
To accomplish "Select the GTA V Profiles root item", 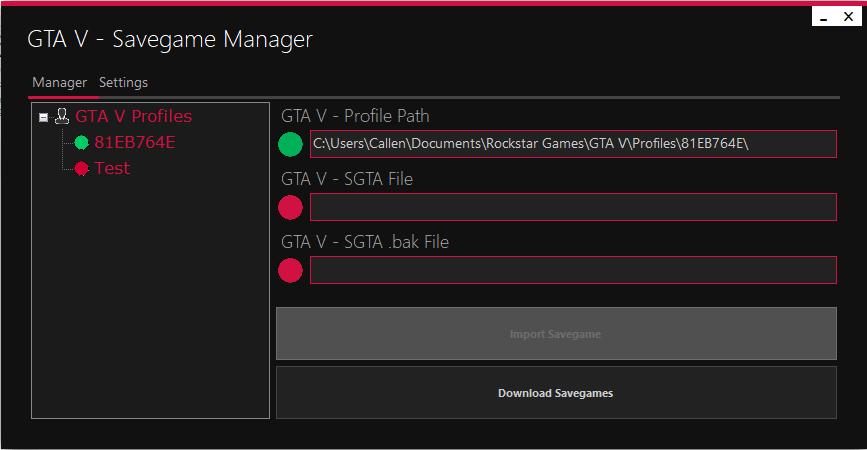I will click(133, 116).
